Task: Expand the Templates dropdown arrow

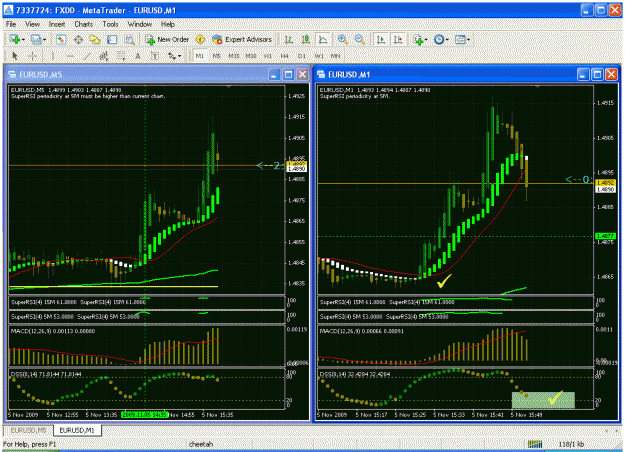Action: pyautogui.click(x=468, y=40)
